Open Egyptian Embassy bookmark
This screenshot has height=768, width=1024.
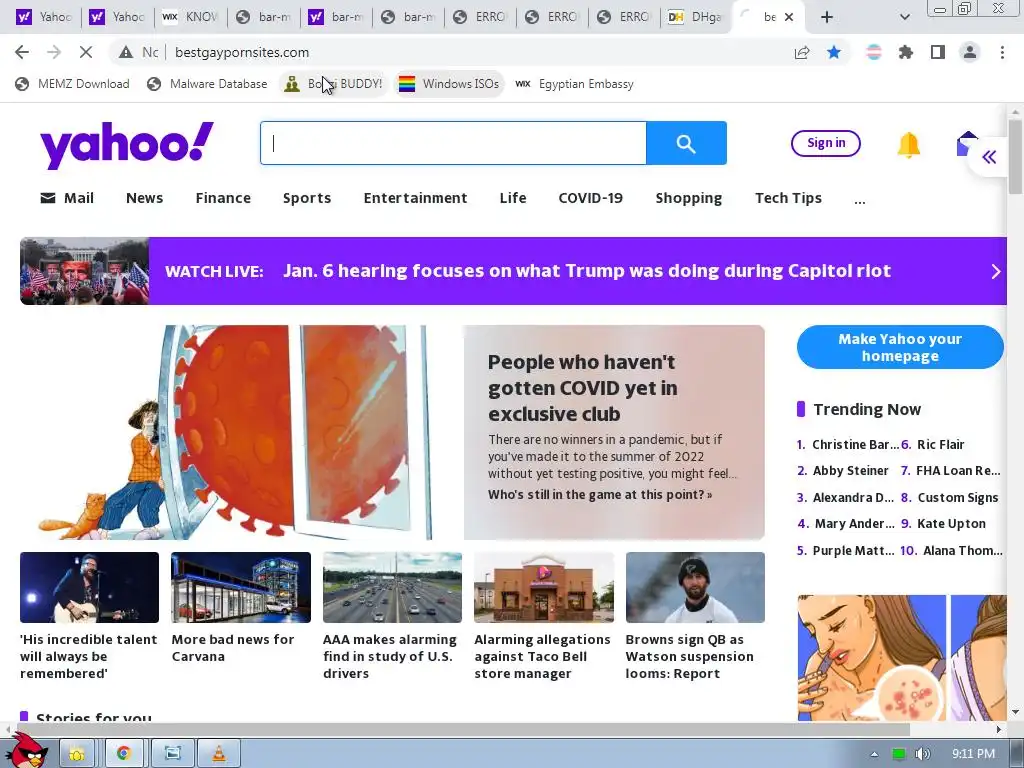[x=575, y=84]
